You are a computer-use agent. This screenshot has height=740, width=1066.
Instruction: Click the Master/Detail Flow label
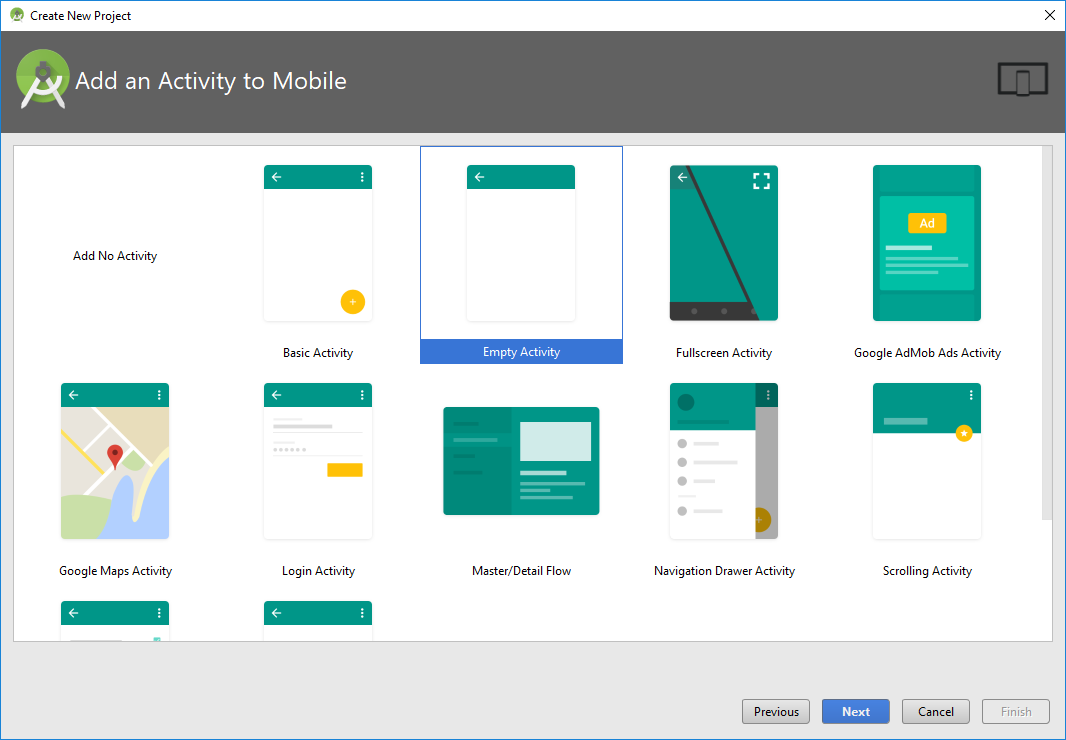click(521, 571)
